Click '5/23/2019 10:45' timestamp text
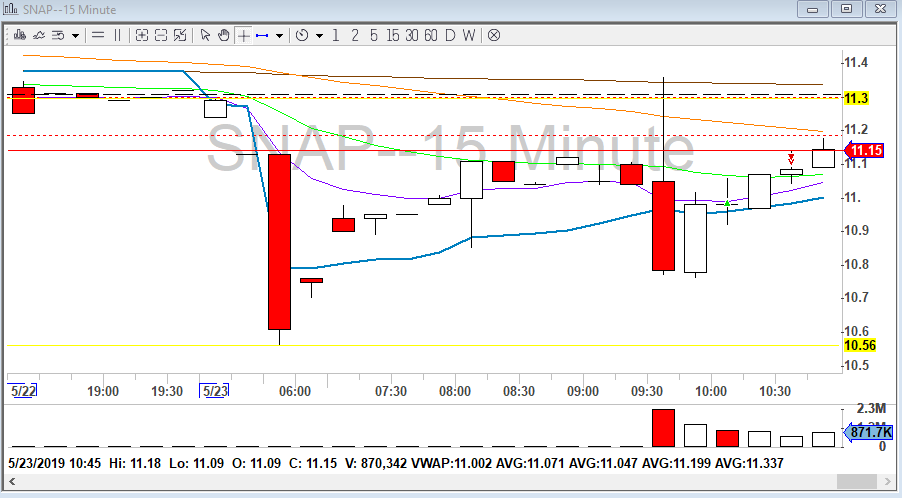This screenshot has width=902, height=498. (x=55, y=463)
